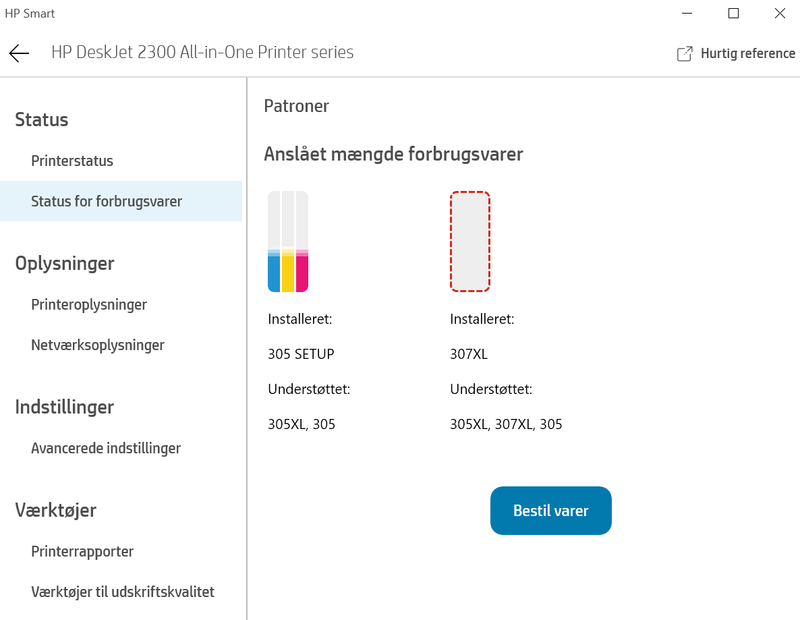Click the missing black cartridge placeholder outline

click(470, 240)
